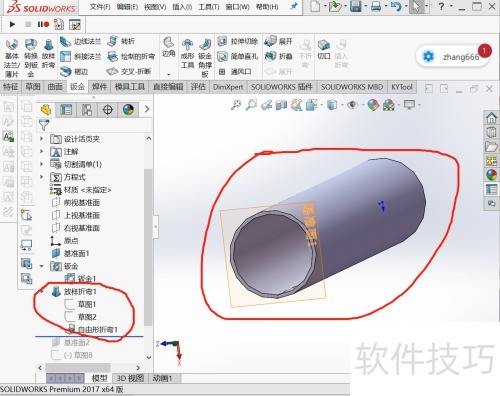500x396 pixels.
Task: Expand the 设计活页夹 tree node
Action: (42, 138)
